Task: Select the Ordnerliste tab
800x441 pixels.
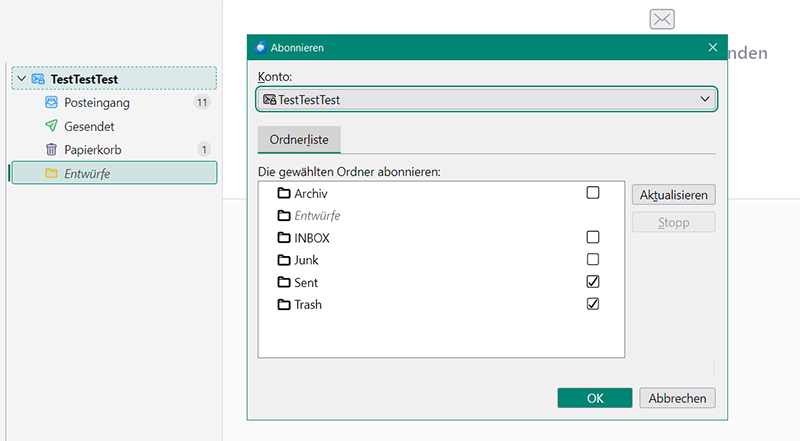Action: (x=299, y=139)
